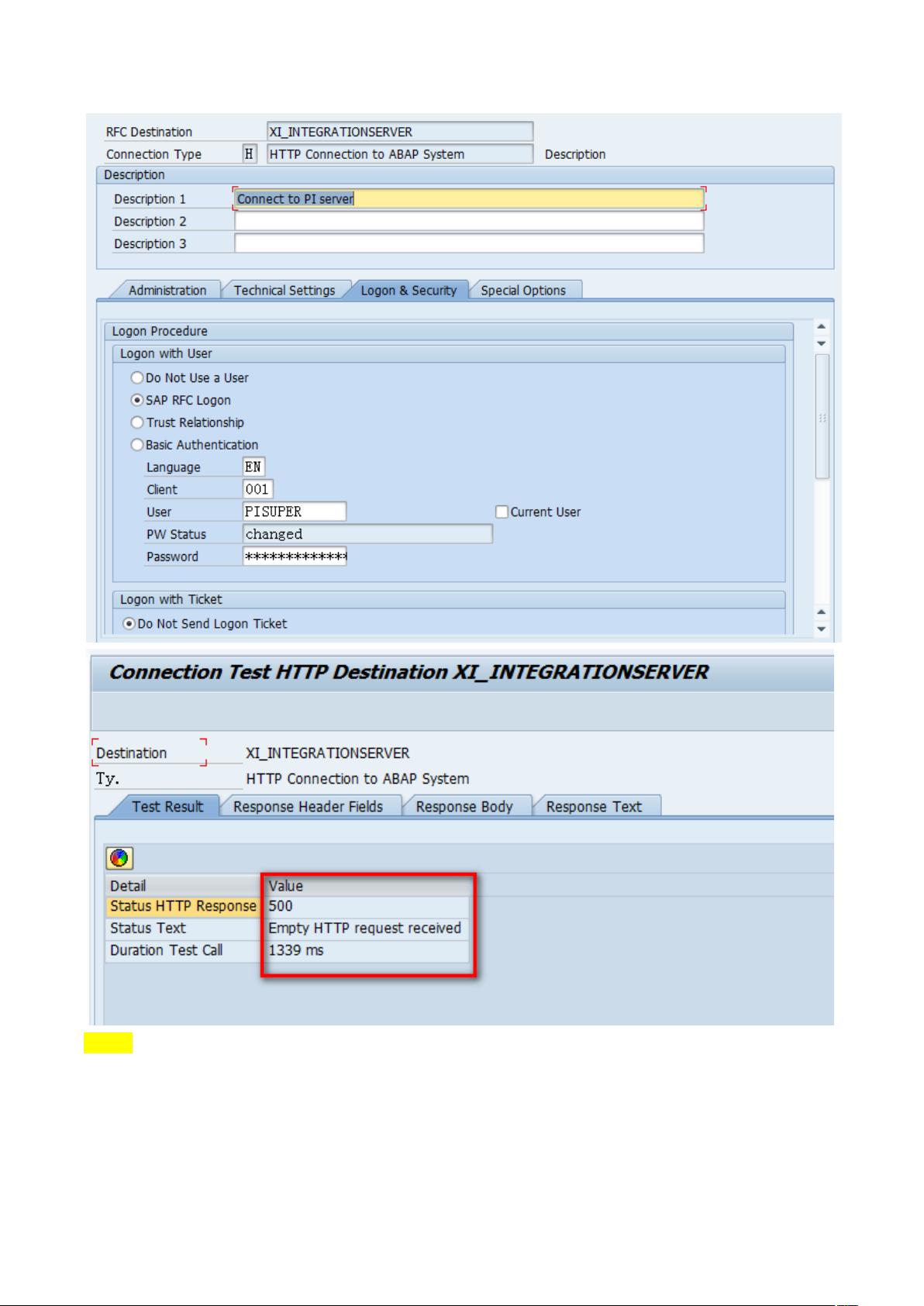Switch to the Response Text tab
Image resolution: width=924 pixels, height=1306 pixels.
click(594, 806)
